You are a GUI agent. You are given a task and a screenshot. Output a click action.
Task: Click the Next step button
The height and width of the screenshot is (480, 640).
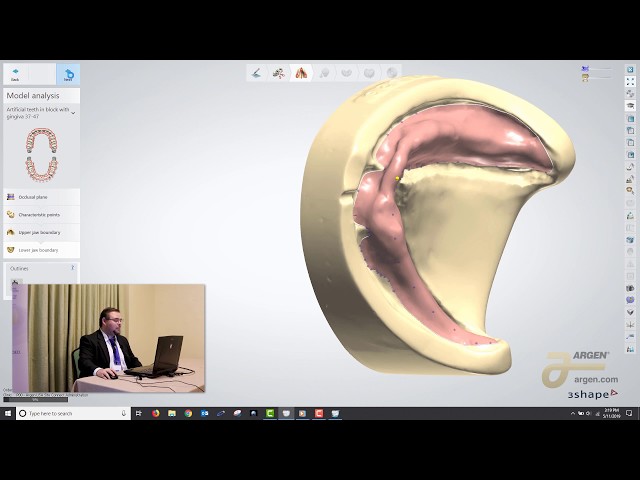pyautogui.click(x=68, y=74)
